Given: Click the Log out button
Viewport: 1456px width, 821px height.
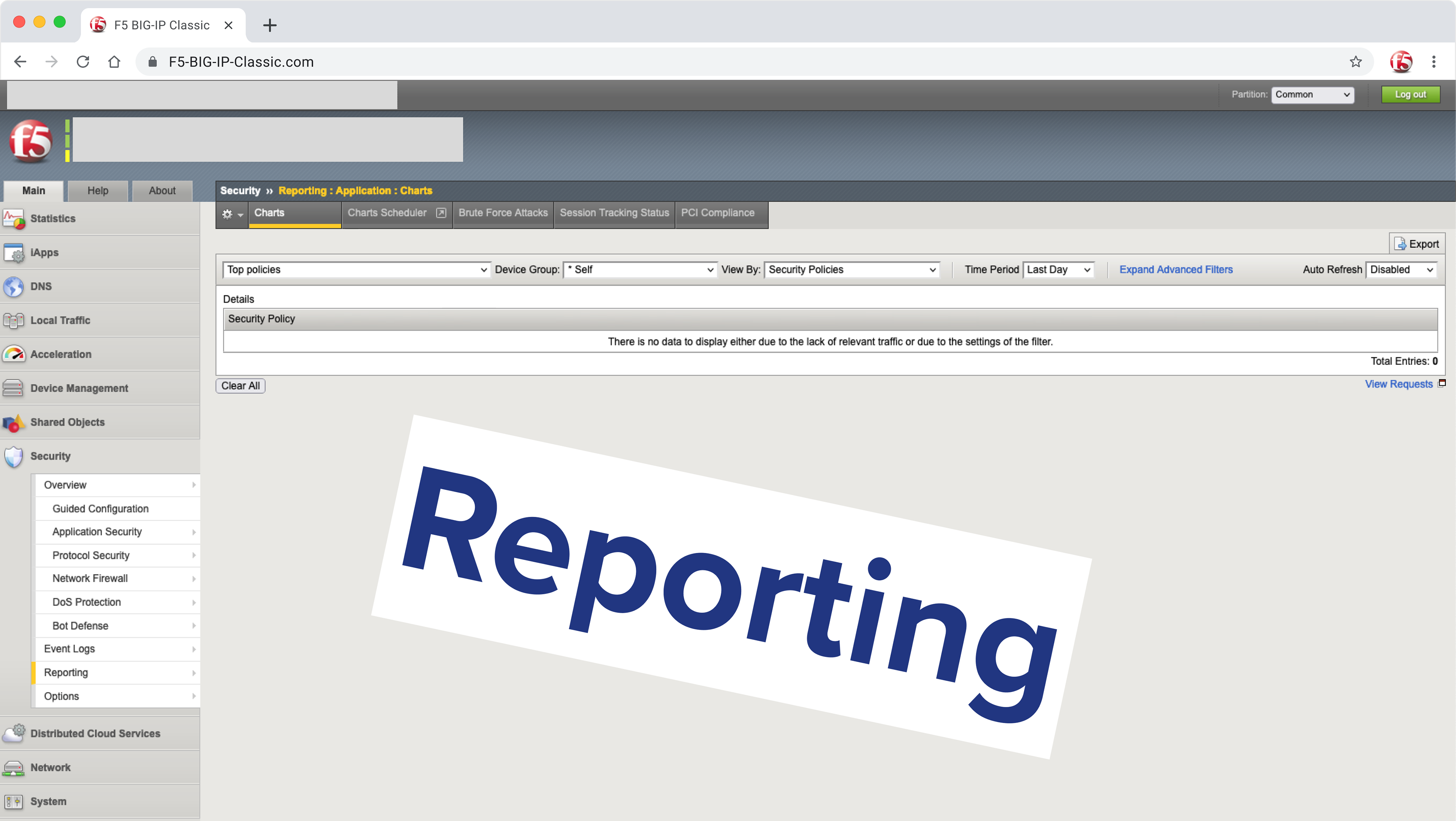Looking at the screenshot, I should tap(1410, 94).
